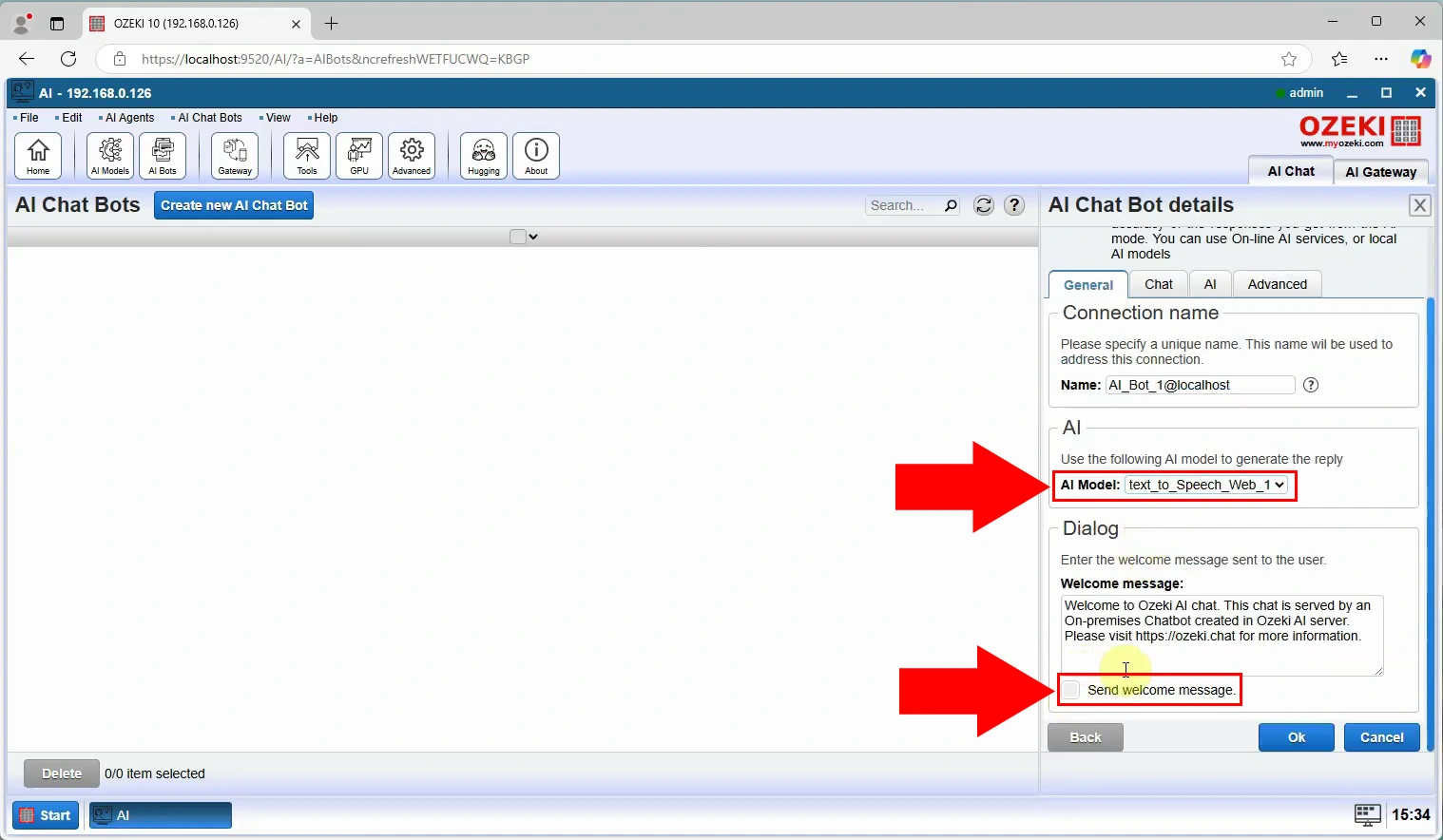
Task: Switch to the Advanced tab in details
Action: click(1278, 284)
